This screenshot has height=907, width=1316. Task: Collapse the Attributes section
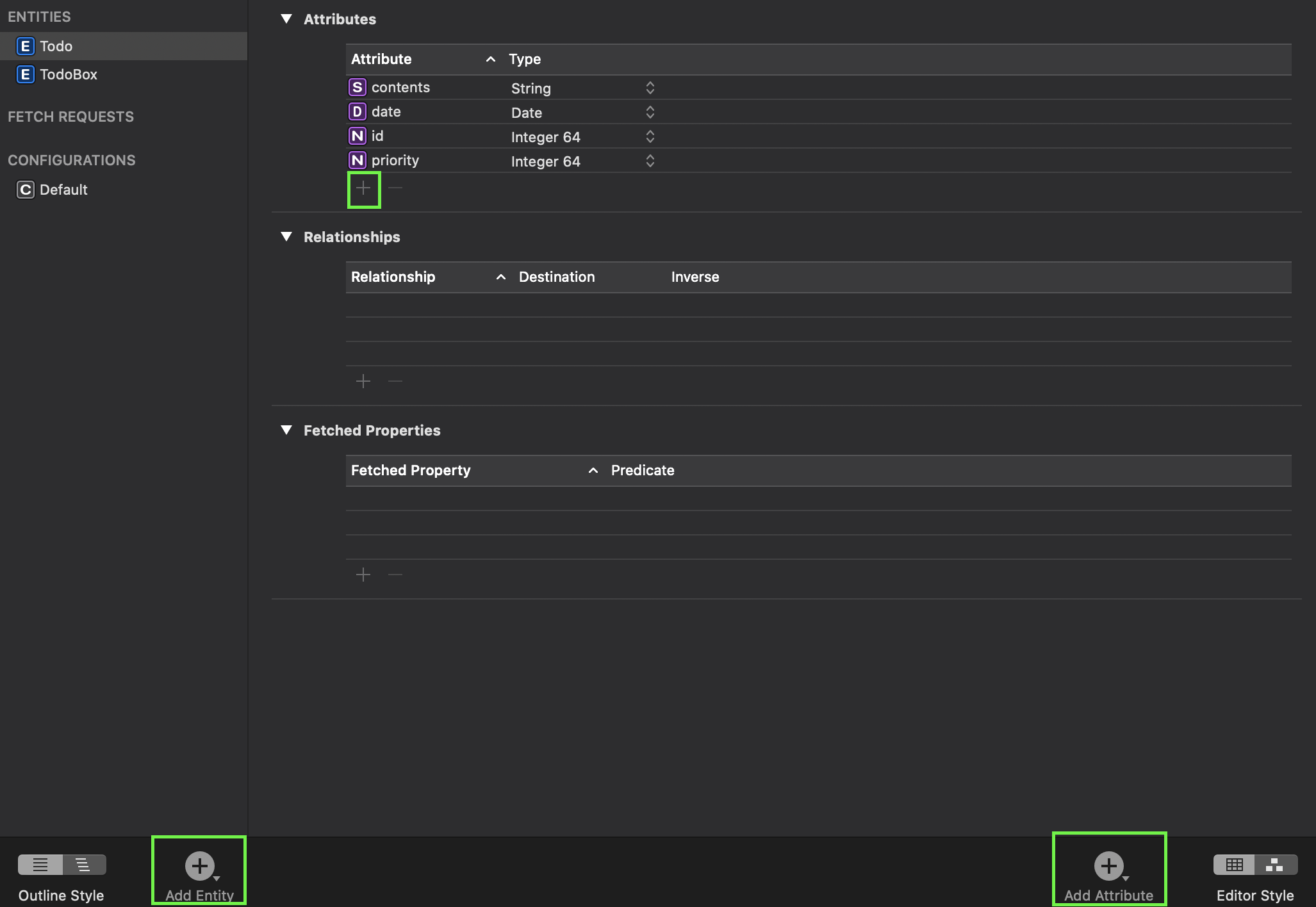286,19
